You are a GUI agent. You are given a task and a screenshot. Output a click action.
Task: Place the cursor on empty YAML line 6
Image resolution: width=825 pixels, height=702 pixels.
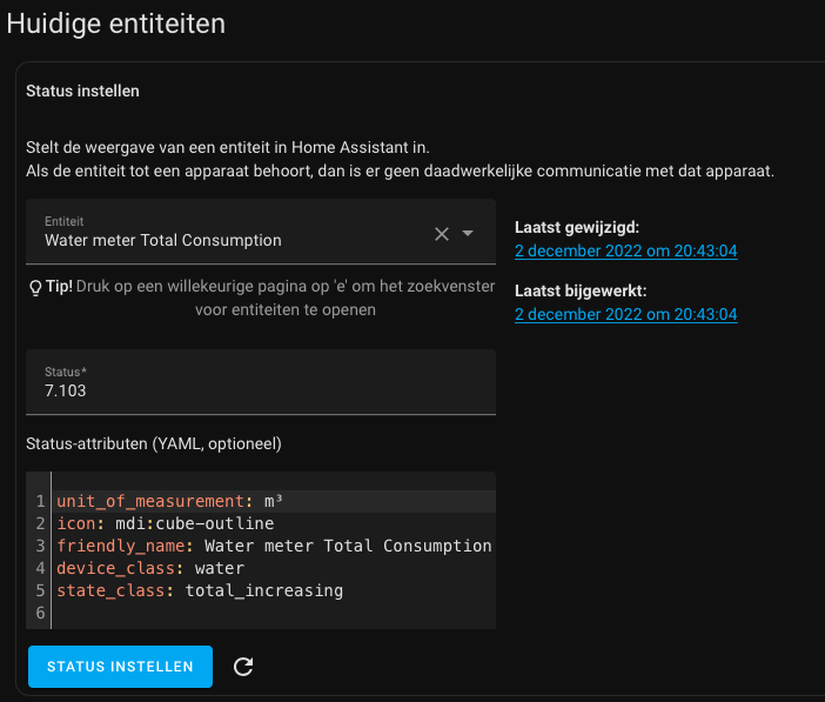coord(274,613)
